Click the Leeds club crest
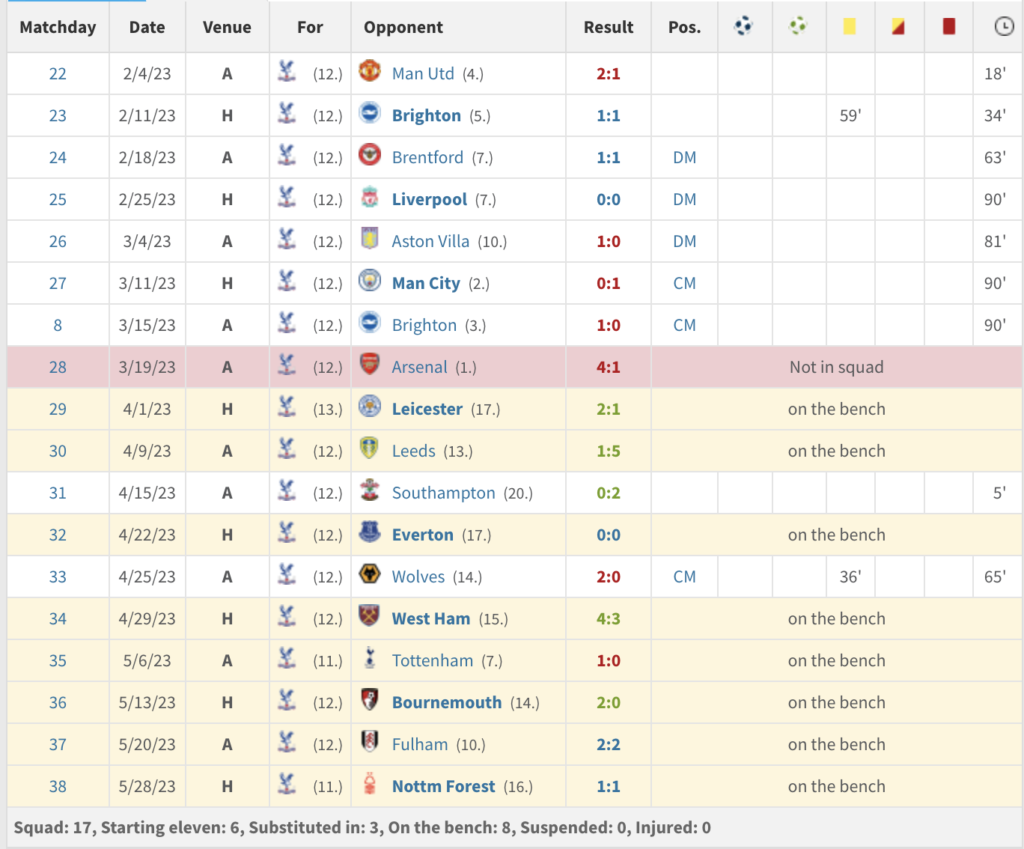Image resolution: width=1024 pixels, height=849 pixels. [x=370, y=447]
